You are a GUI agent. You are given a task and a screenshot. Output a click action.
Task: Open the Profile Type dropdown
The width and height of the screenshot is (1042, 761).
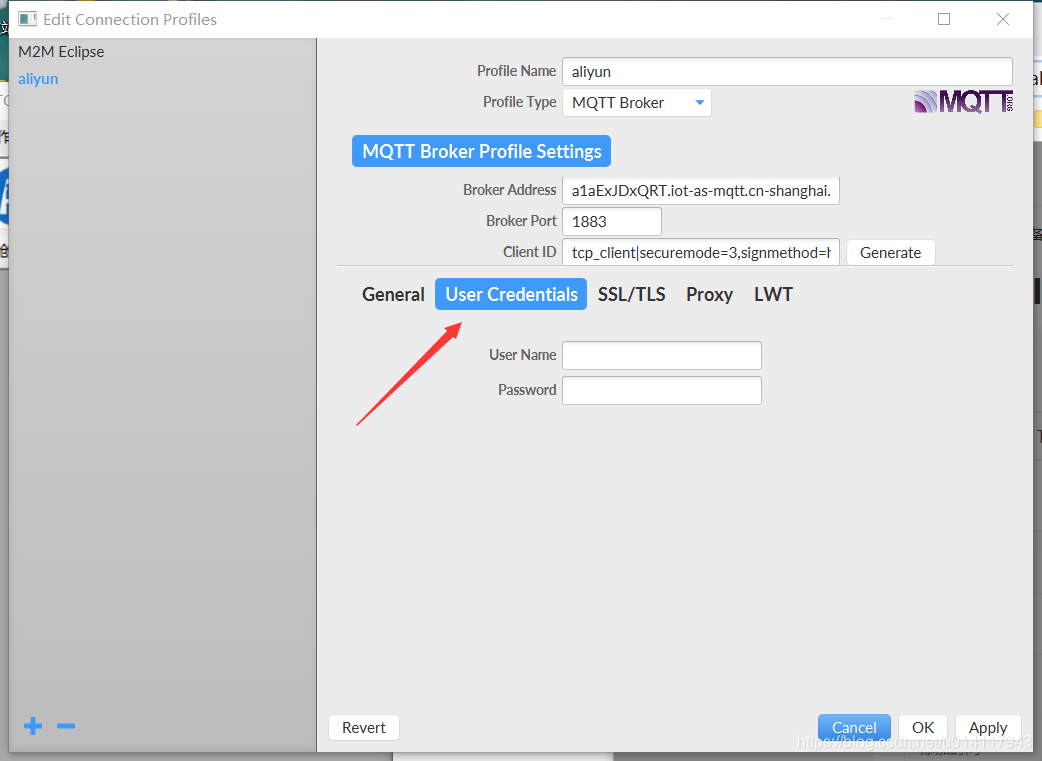tap(637, 102)
